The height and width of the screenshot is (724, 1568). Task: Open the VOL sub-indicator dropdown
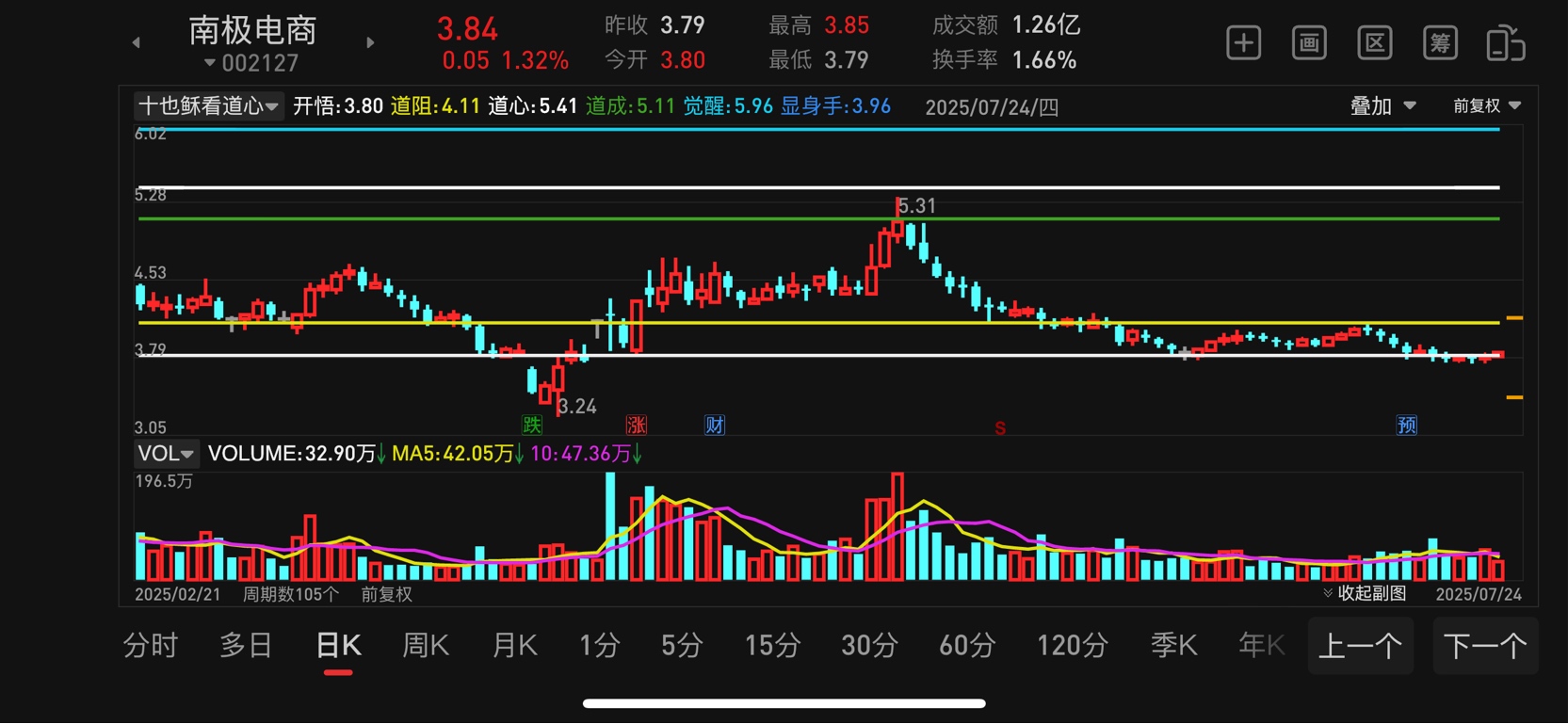pyautogui.click(x=166, y=454)
